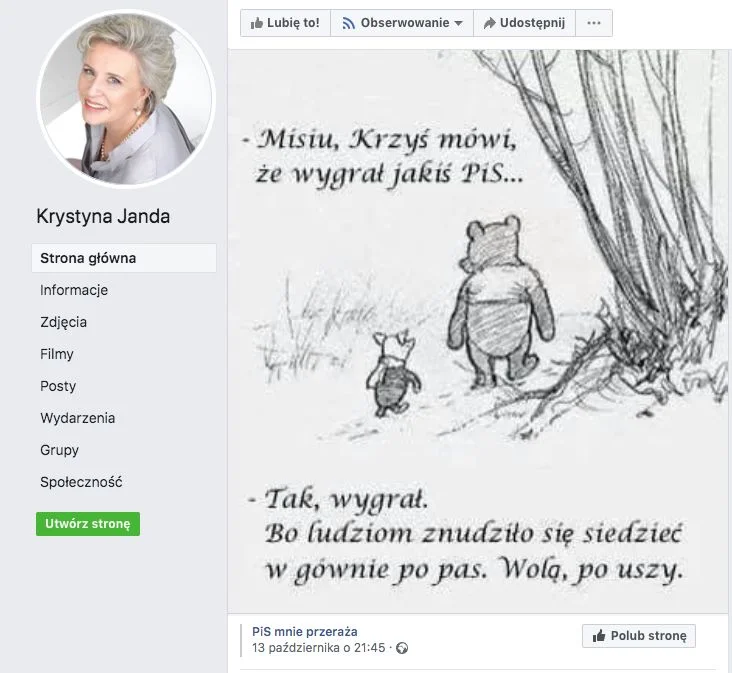Open Wydarzenia section
The width and height of the screenshot is (732, 673).
pos(77,418)
